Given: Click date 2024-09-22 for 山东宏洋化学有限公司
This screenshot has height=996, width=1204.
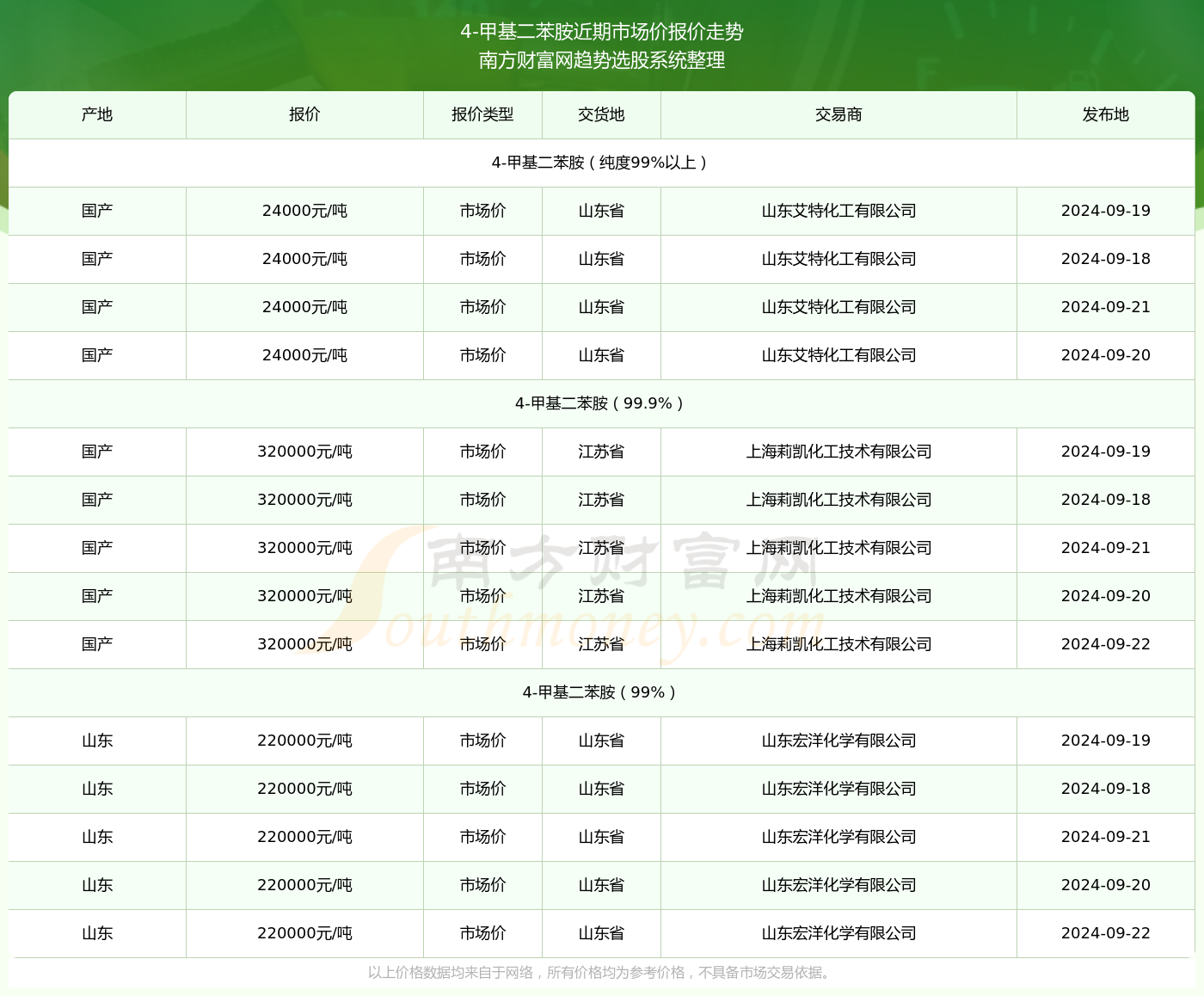Looking at the screenshot, I should click(x=1106, y=933).
